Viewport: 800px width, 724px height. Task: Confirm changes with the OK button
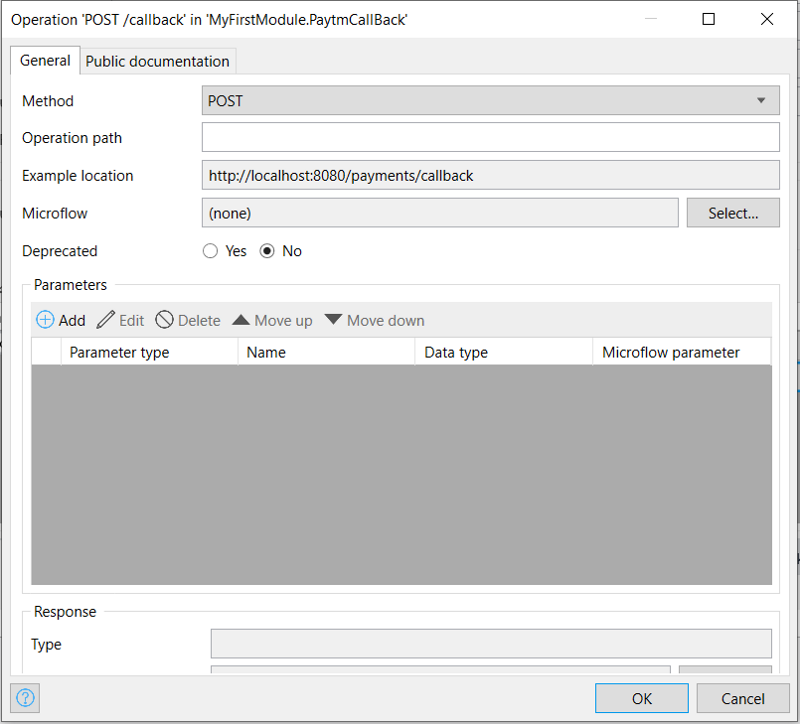tap(641, 697)
